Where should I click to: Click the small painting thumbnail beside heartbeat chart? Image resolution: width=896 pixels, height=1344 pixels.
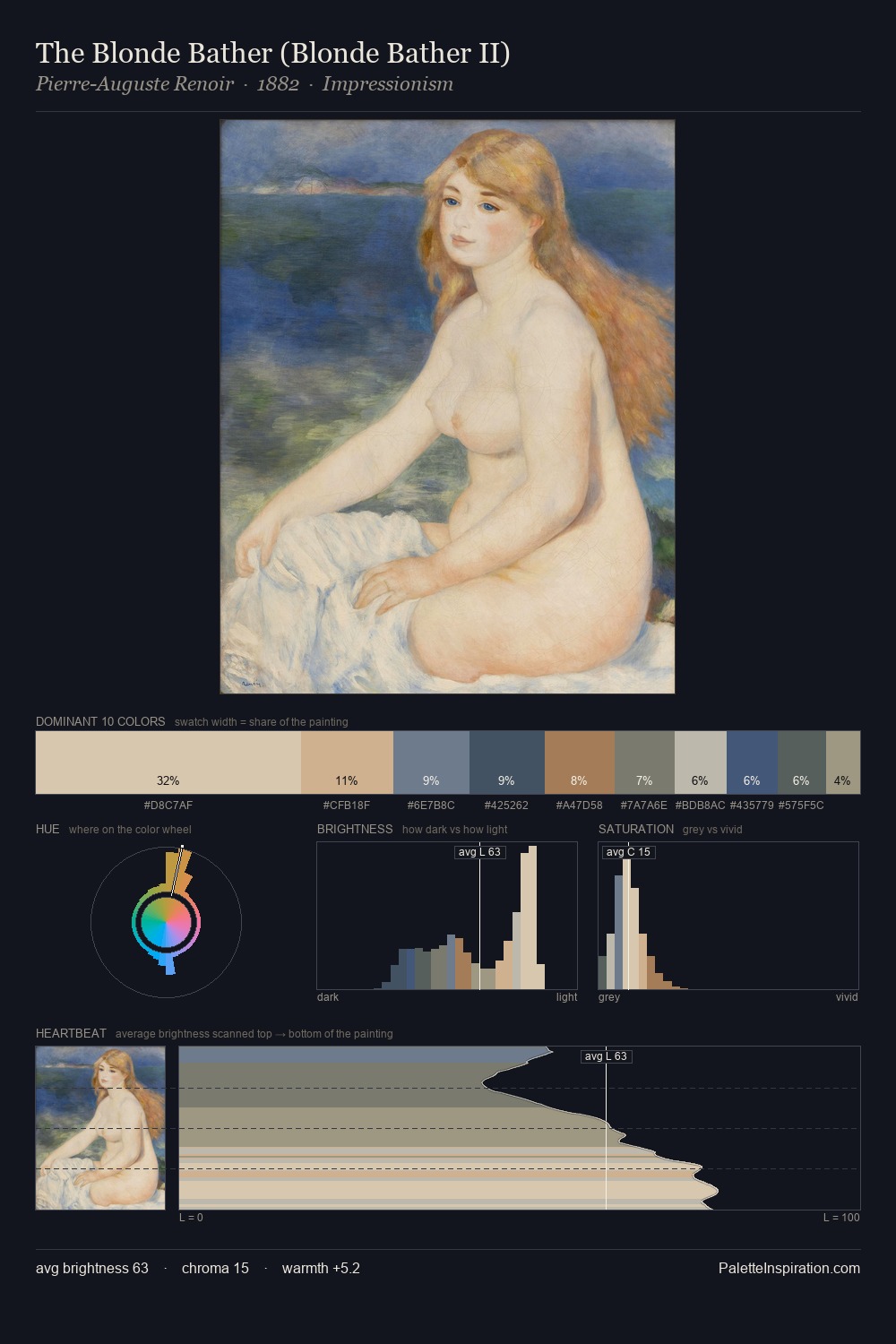[x=100, y=1128]
